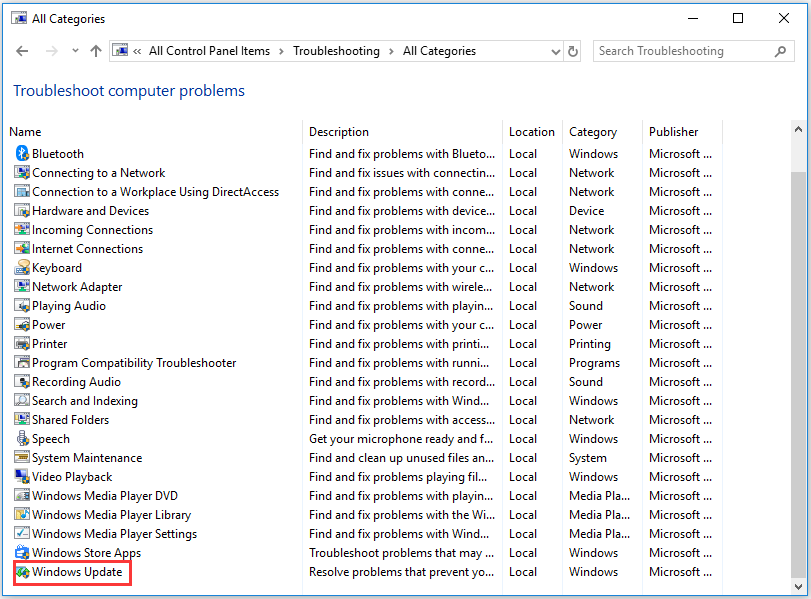This screenshot has width=811, height=599.
Task: Sort list by Category column
Action: [x=593, y=132]
